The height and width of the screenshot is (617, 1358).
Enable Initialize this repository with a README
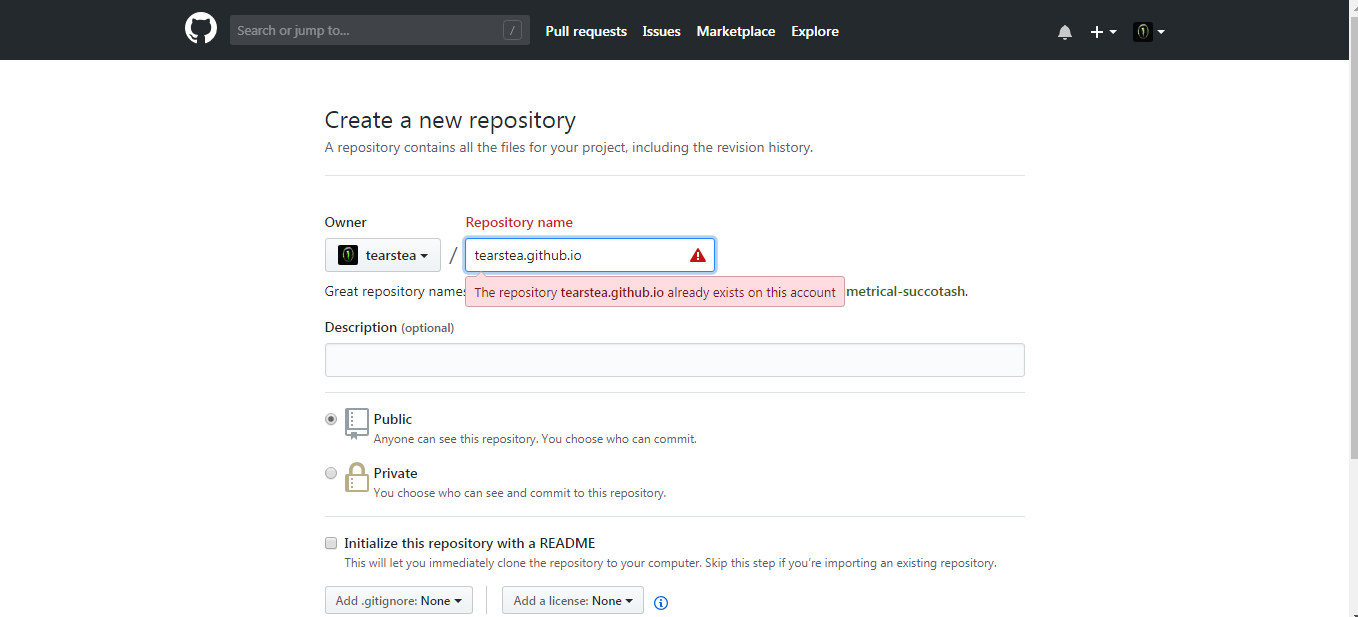tap(331, 543)
